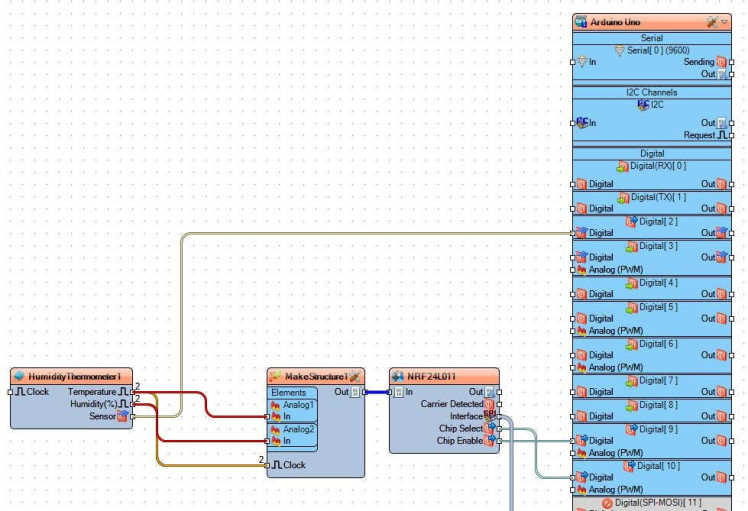Select the Analog2 element in MakeStructure1
This screenshot has width=748, height=511.
(293, 429)
